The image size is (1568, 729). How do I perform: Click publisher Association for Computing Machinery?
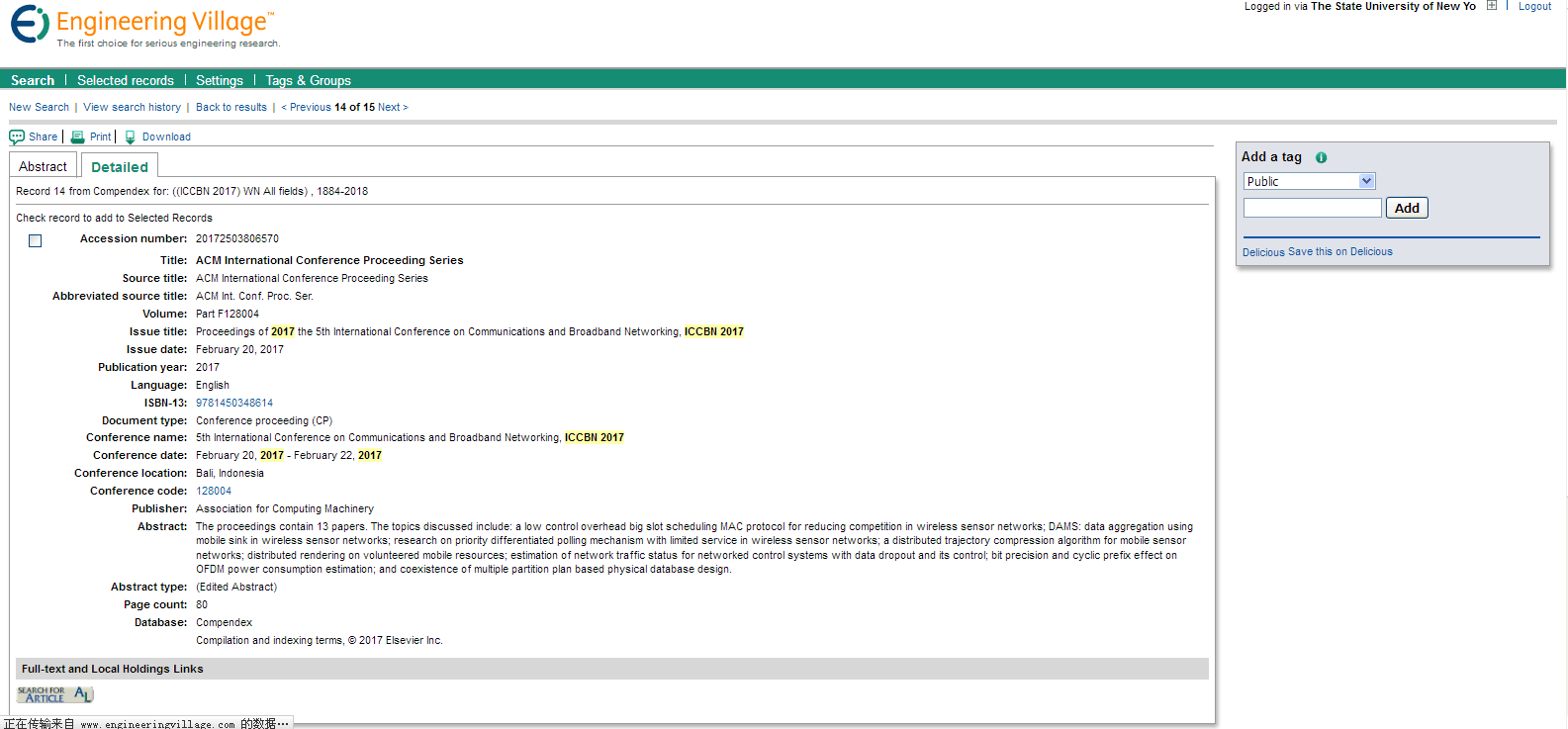click(x=285, y=509)
